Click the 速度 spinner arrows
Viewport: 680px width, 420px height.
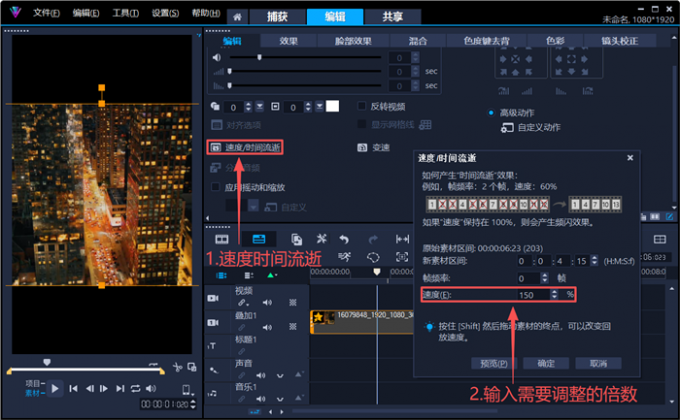pyautogui.click(x=554, y=295)
